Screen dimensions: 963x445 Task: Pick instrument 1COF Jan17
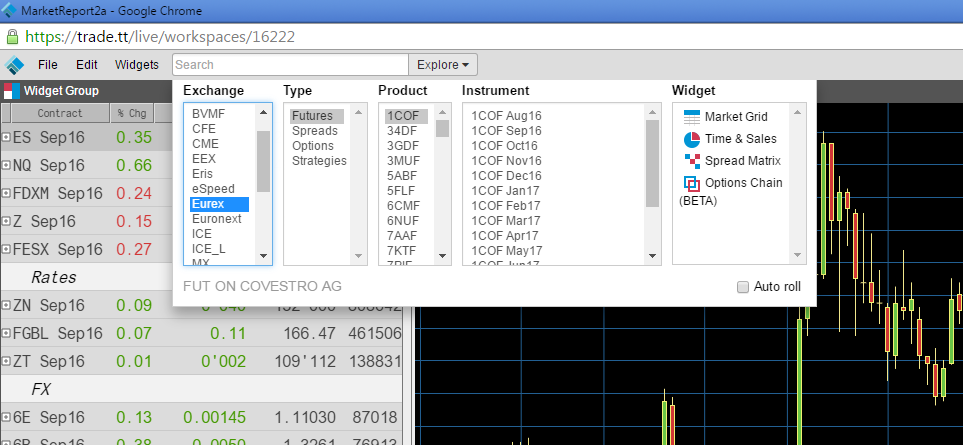click(505, 190)
